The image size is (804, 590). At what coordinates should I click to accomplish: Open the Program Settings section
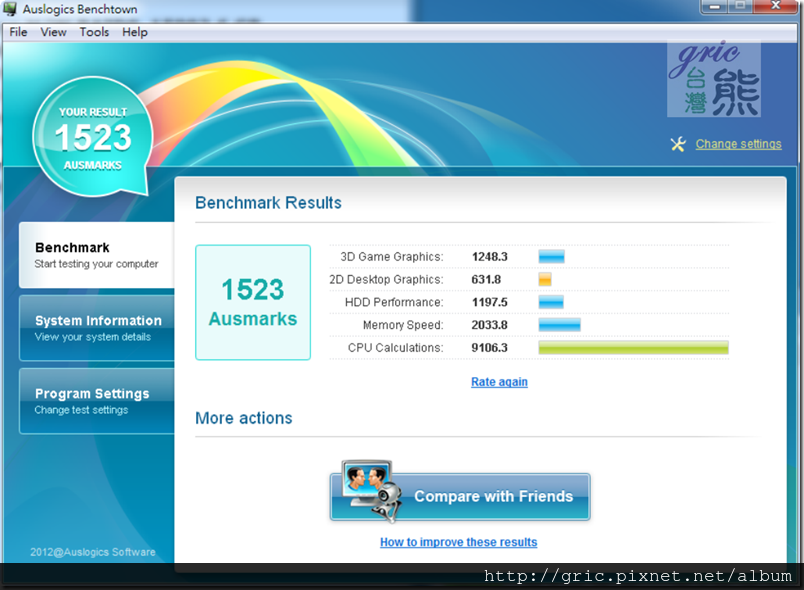[x=97, y=401]
